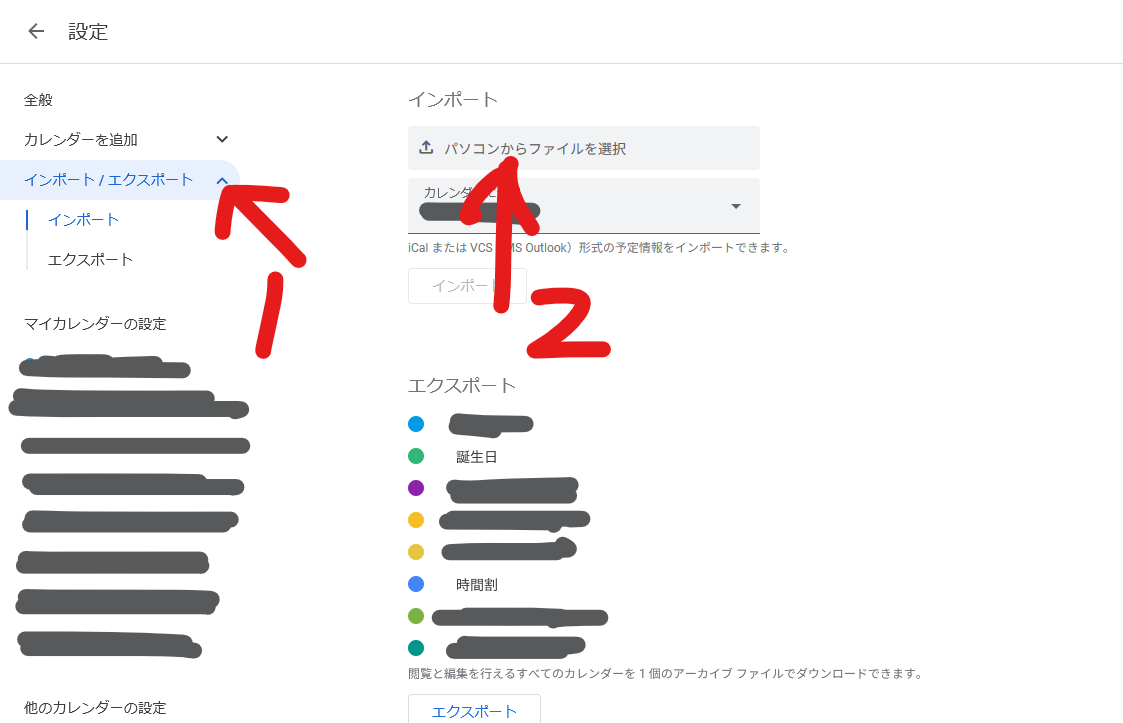
Task: Click the purple calendar dot in export list
Action: pyautogui.click(x=416, y=488)
